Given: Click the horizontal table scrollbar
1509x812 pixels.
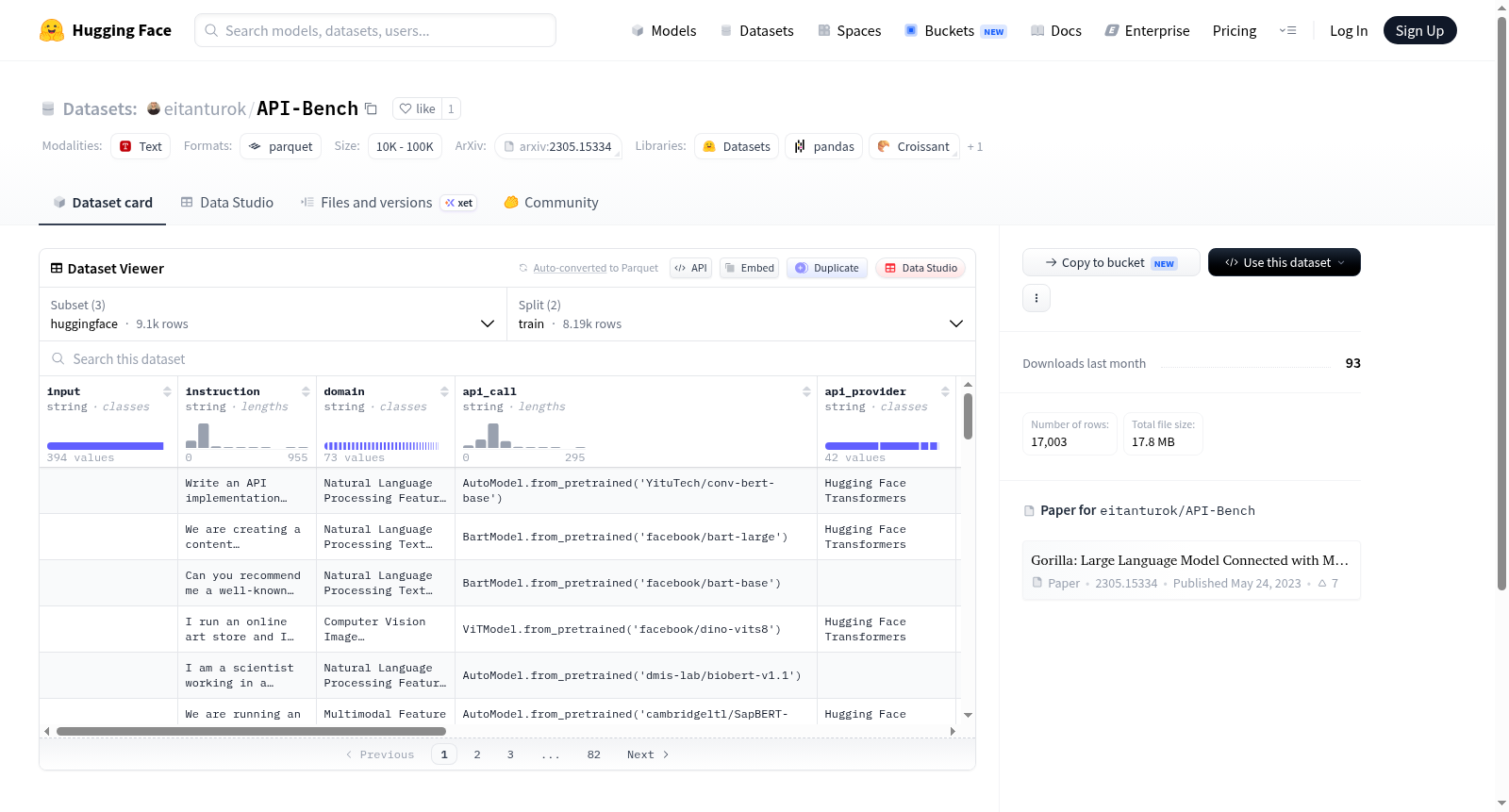Looking at the screenshot, I should pyautogui.click(x=251, y=731).
